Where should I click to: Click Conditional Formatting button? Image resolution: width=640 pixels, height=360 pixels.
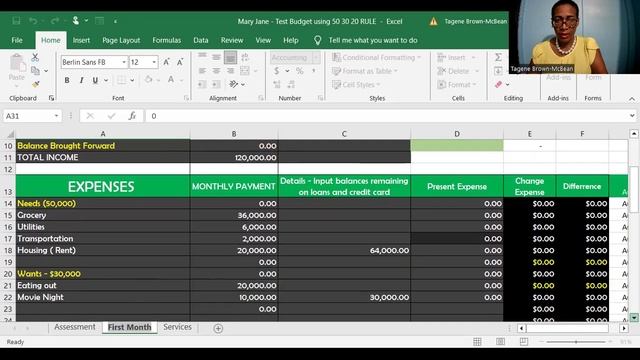(376, 58)
